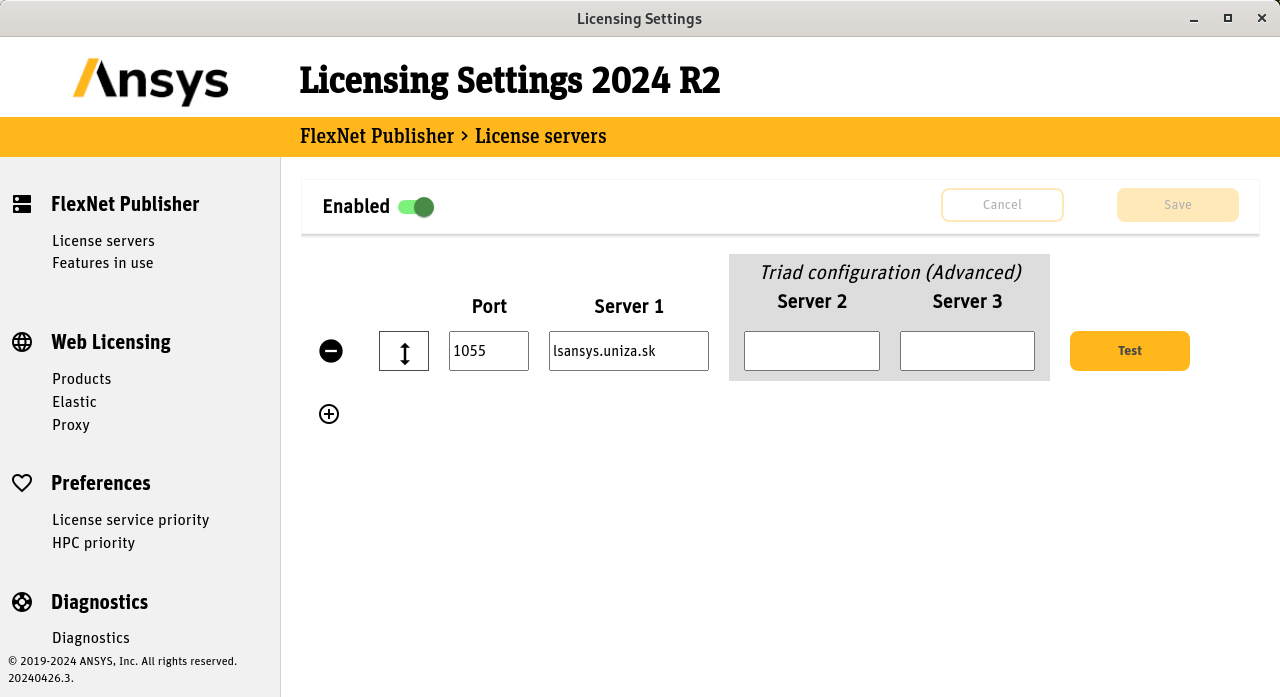Click the Cancel button
The width and height of the screenshot is (1280, 697).
(x=1002, y=205)
